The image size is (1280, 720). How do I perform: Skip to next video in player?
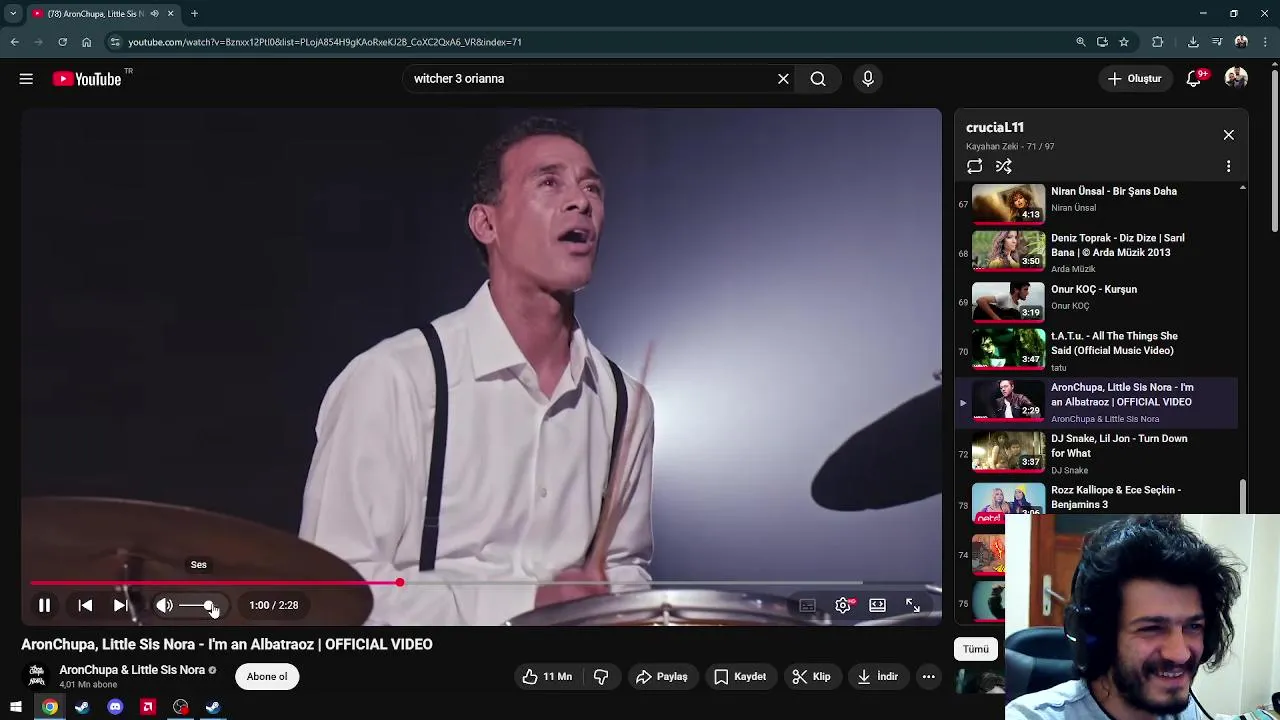(120, 605)
